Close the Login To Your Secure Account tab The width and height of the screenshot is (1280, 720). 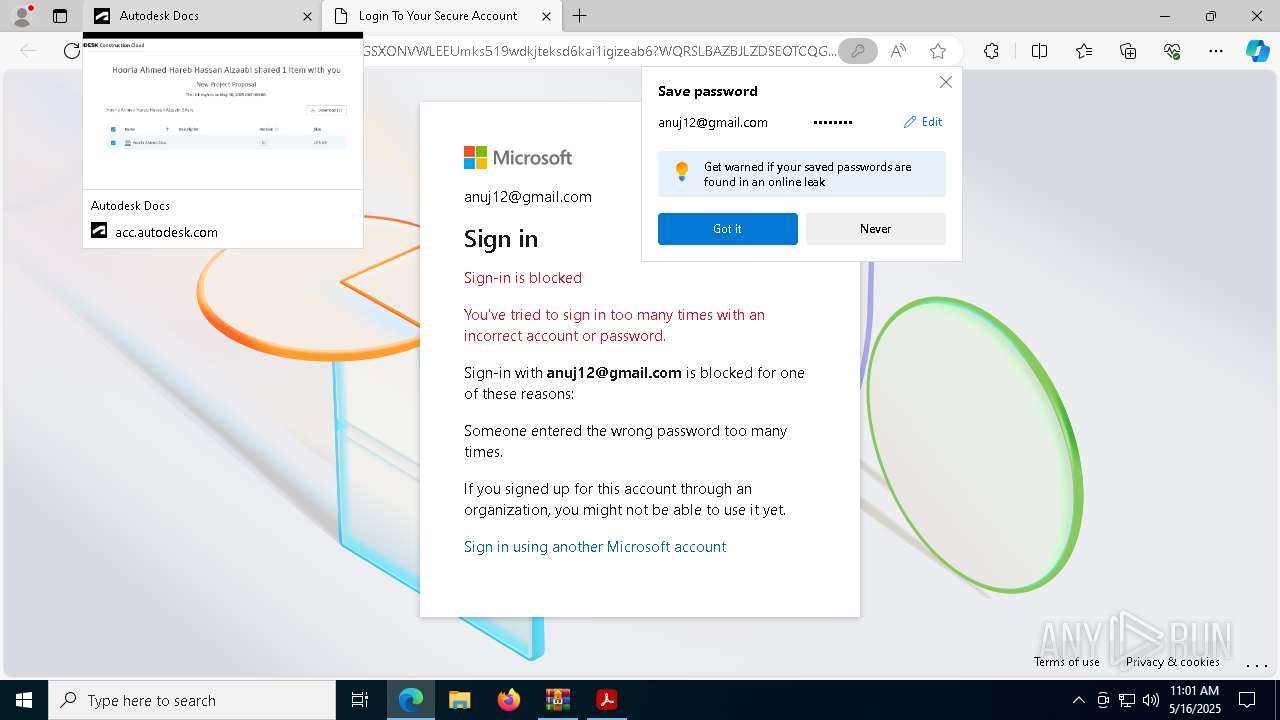click(546, 16)
